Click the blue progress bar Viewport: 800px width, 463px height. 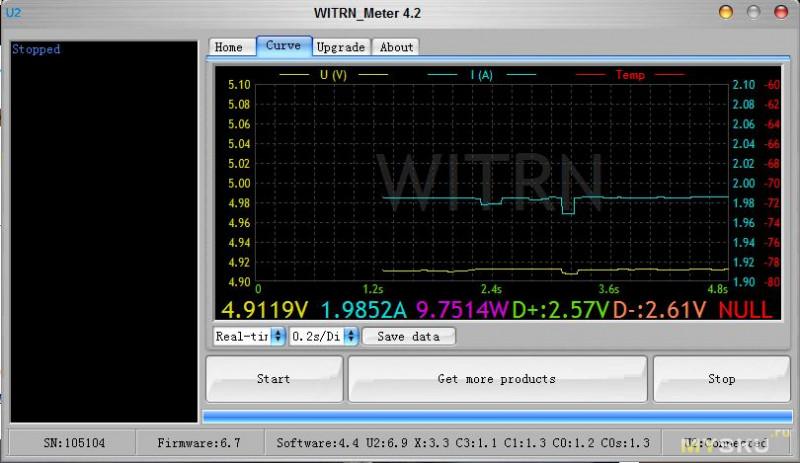[x=498, y=417]
